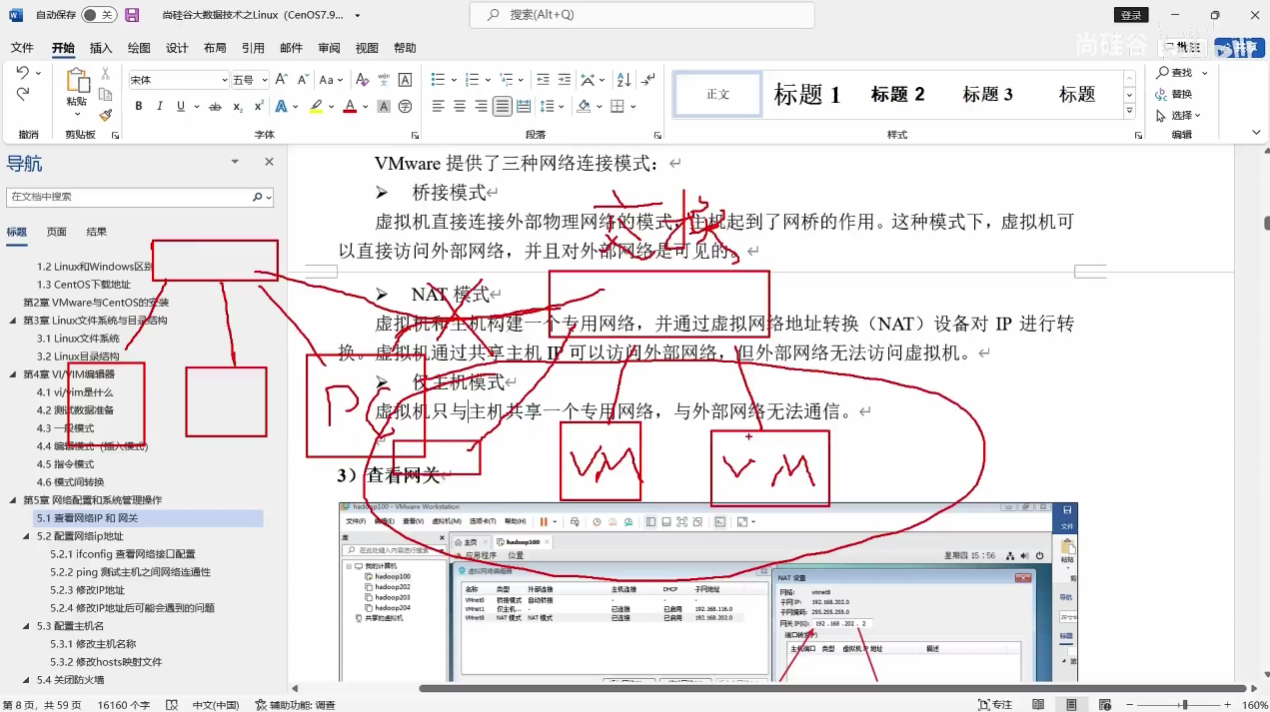
Task: Switch to the References (引用) tab
Action: (x=253, y=48)
